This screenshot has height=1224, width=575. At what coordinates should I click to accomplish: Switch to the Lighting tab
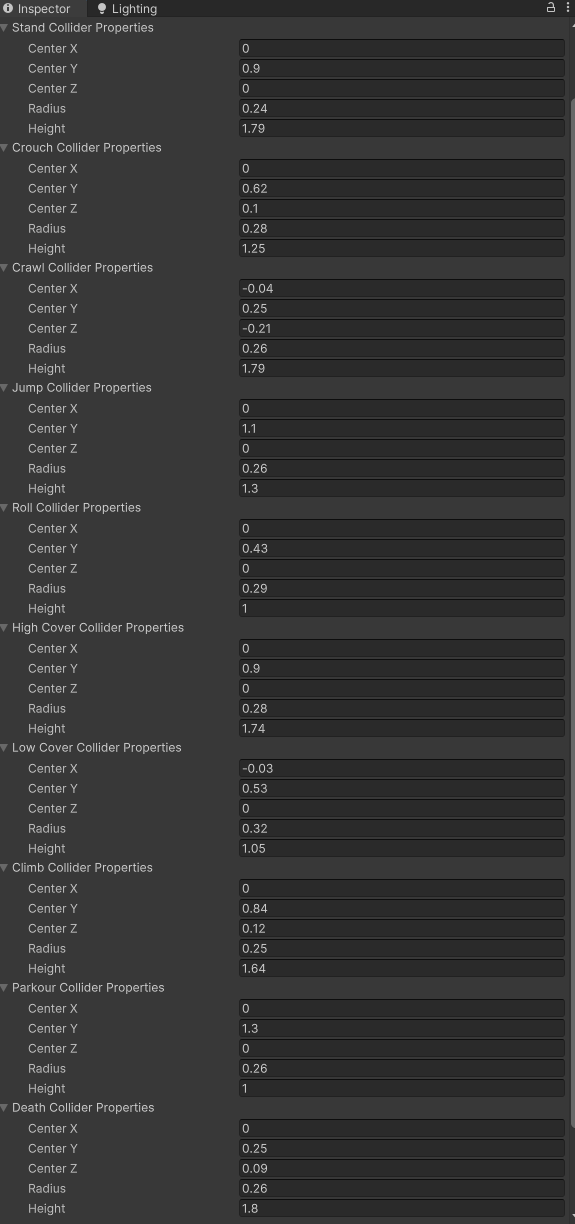click(127, 9)
